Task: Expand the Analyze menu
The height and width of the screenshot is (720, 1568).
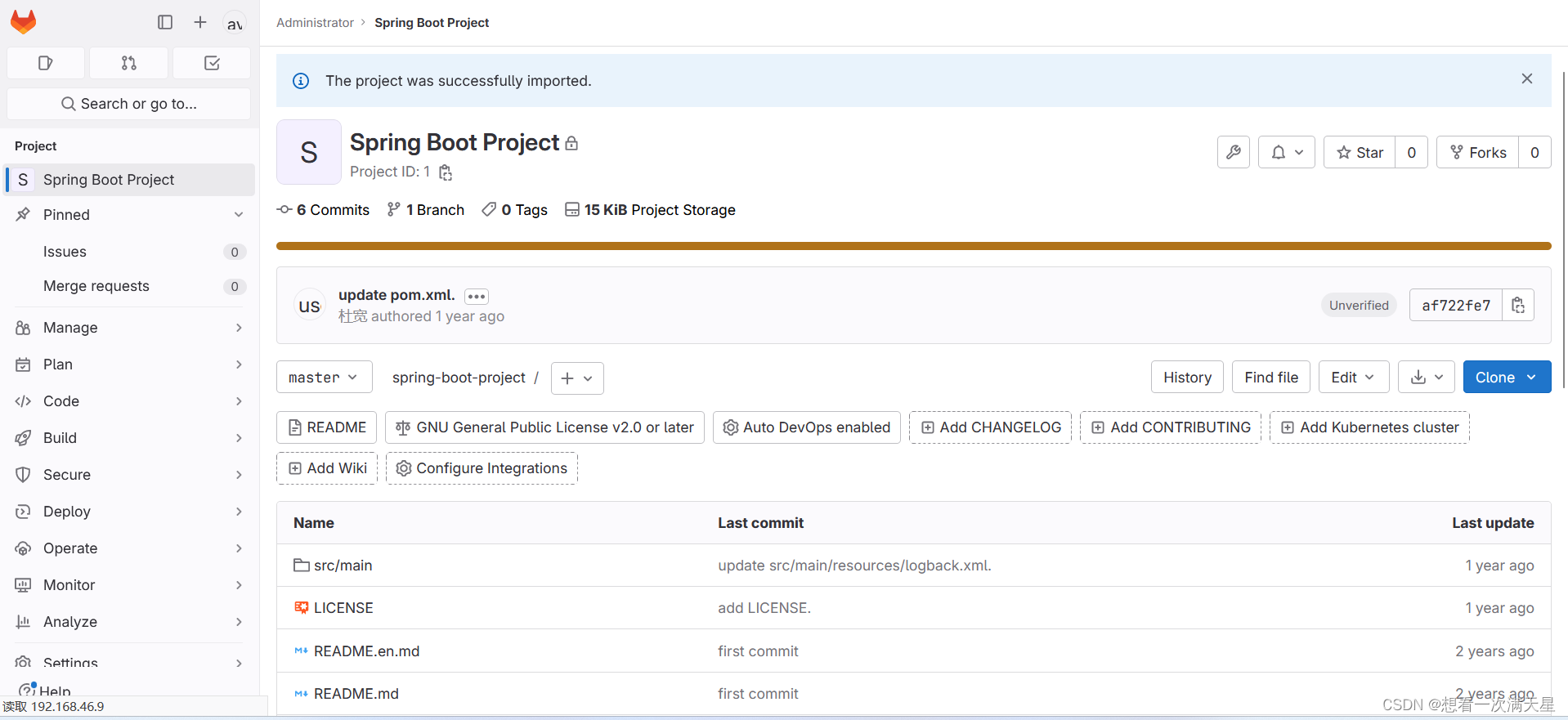Action: coord(131,622)
